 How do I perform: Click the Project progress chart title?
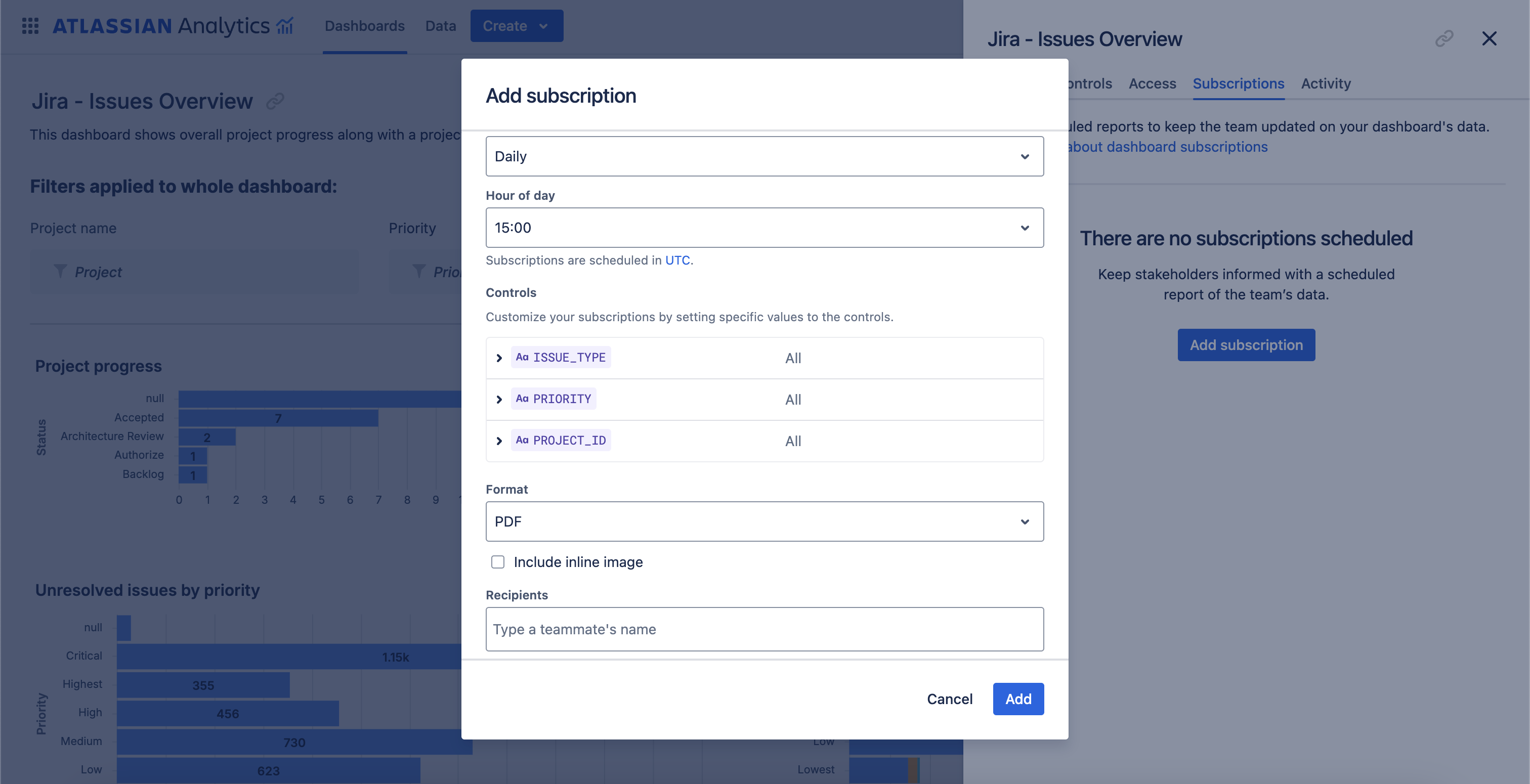98,366
